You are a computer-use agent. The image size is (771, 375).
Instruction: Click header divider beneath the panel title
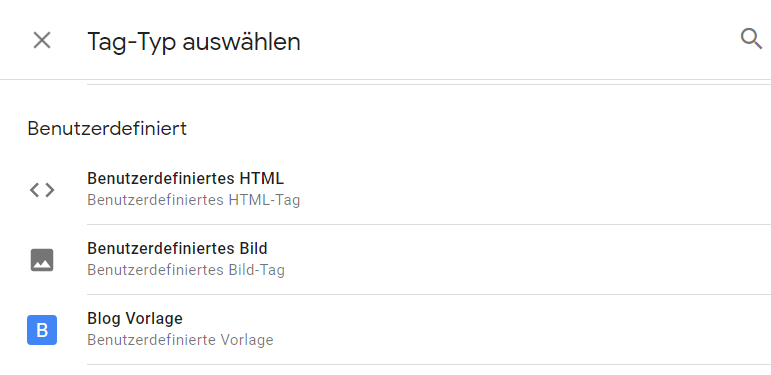pos(386,79)
